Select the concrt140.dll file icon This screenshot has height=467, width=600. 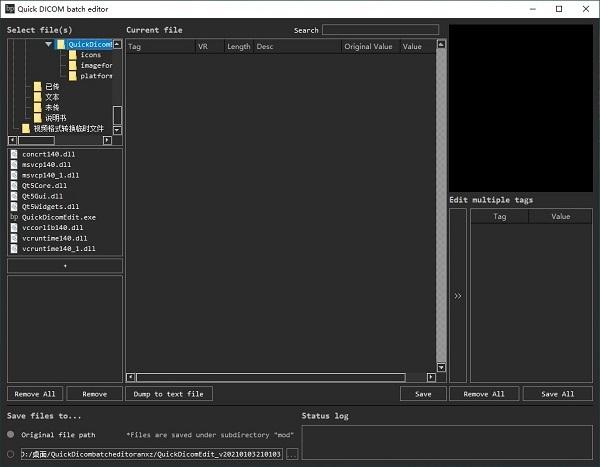point(14,154)
